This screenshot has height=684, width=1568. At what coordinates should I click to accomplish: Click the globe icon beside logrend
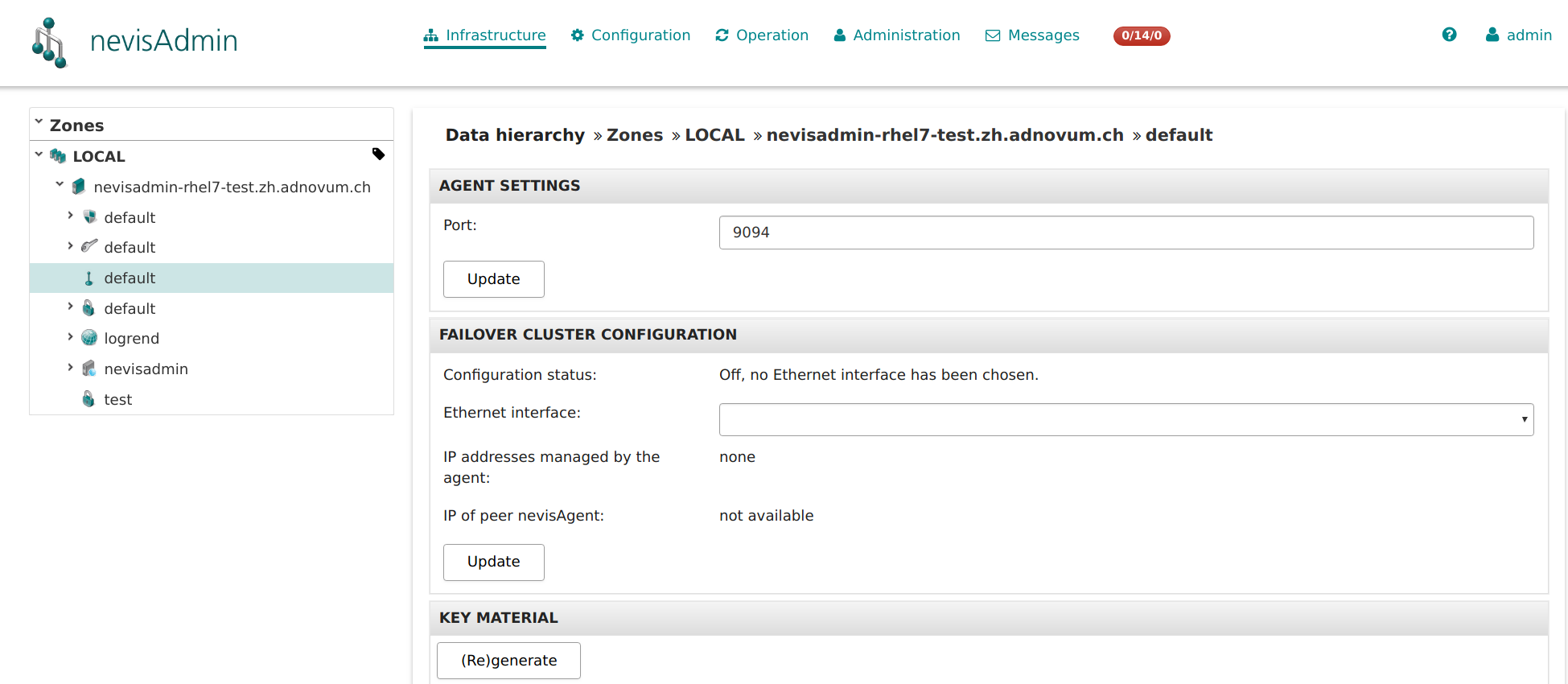pyautogui.click(x=89, y=338)
